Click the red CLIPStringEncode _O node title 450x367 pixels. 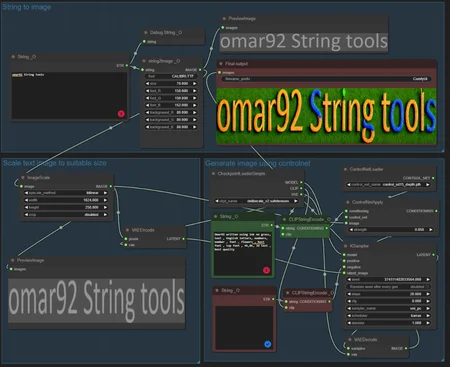point(312,293)
